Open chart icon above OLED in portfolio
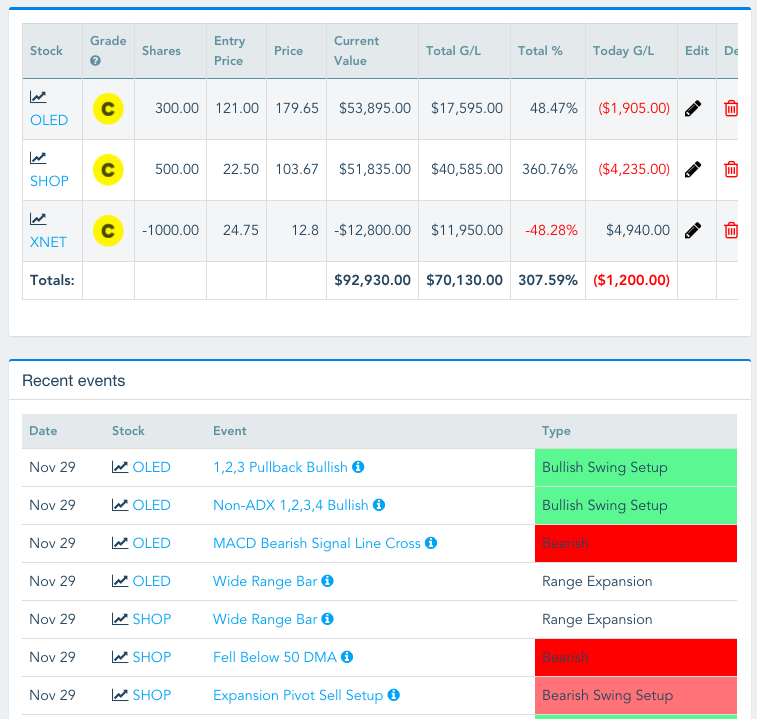Image resolution: width=757 pixels, height=719 pixels. click(x=38, y=97)
